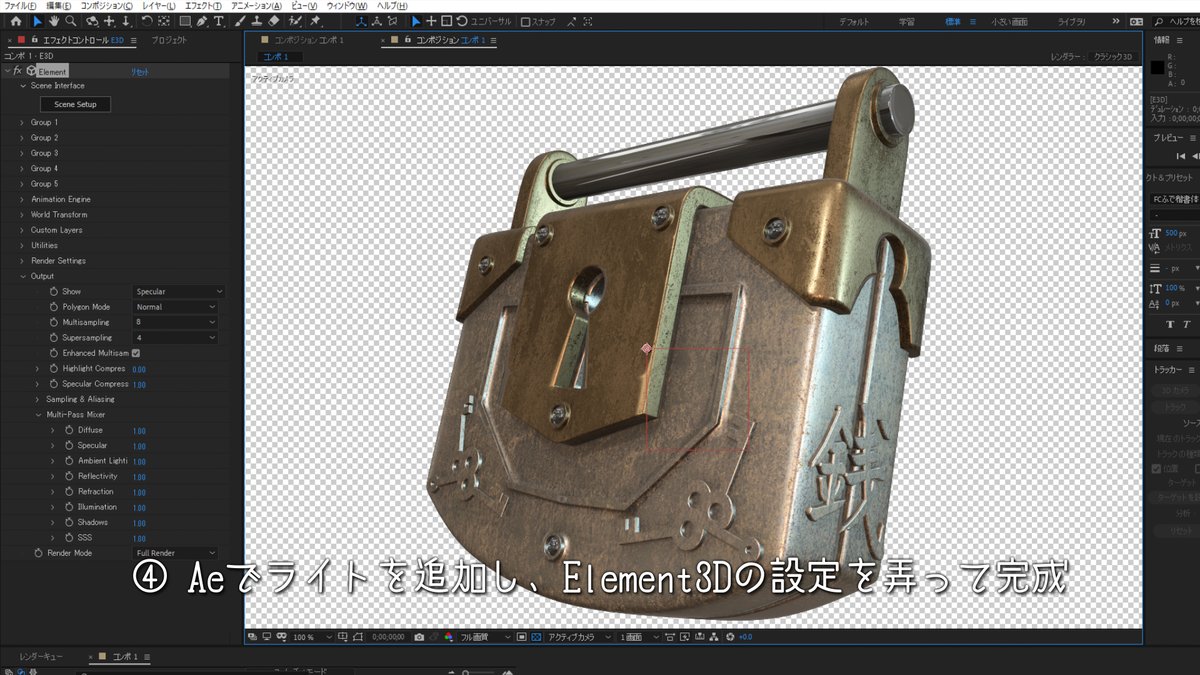Viewport: 1200px width, 675px height.
Task: Select the Selection arrow tool
Action: pyautogui.click(x=37, y=20)
